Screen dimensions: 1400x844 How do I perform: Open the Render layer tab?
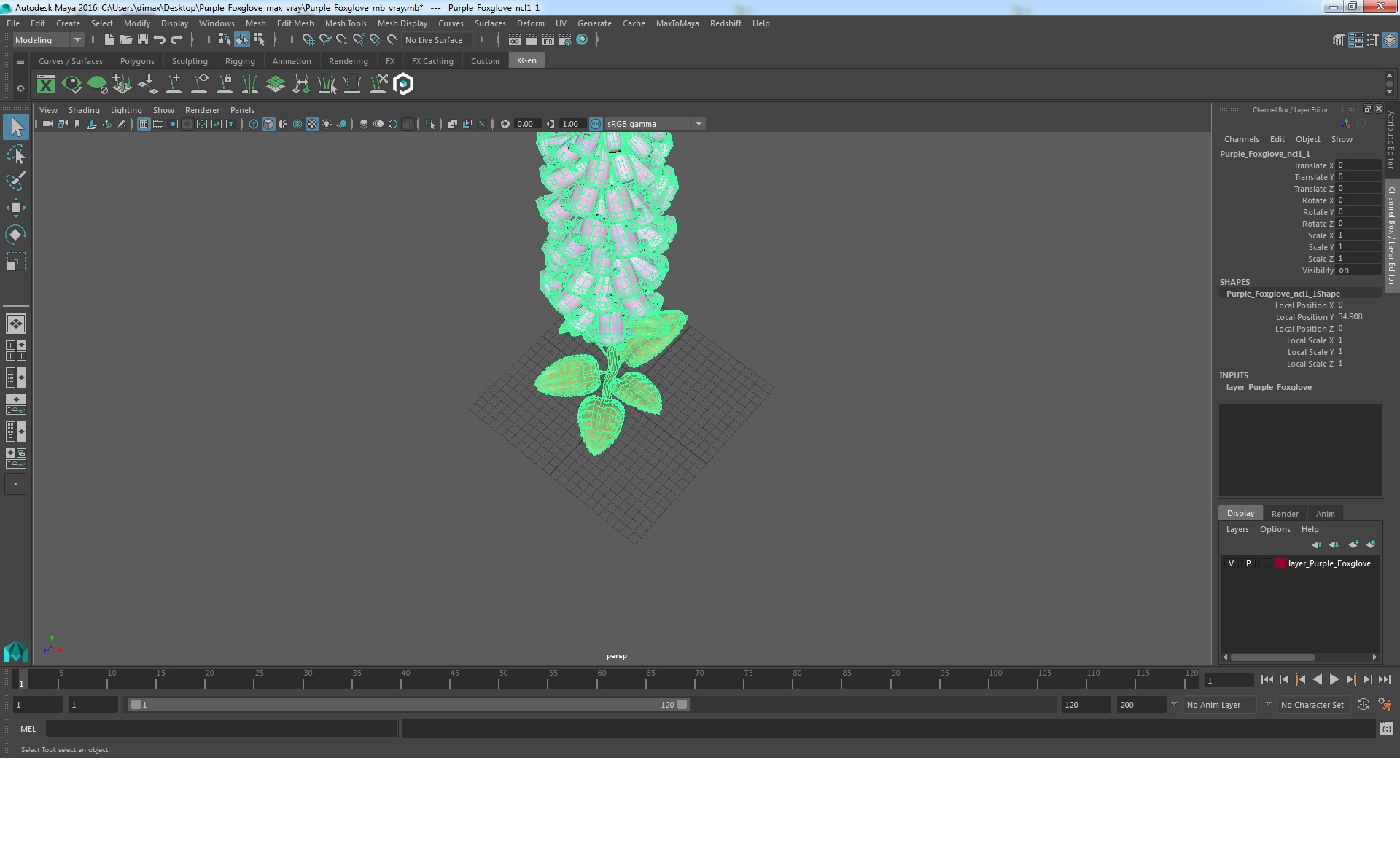pos(1285,514)
